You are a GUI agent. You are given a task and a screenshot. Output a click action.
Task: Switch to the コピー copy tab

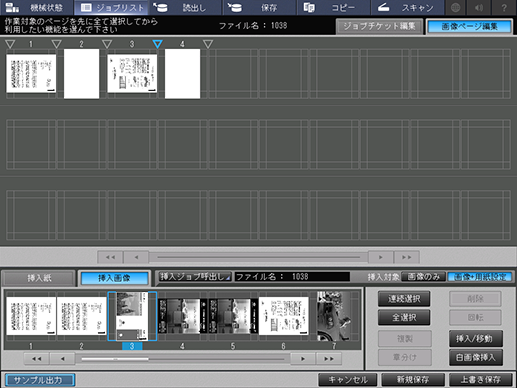click(333, 7)
